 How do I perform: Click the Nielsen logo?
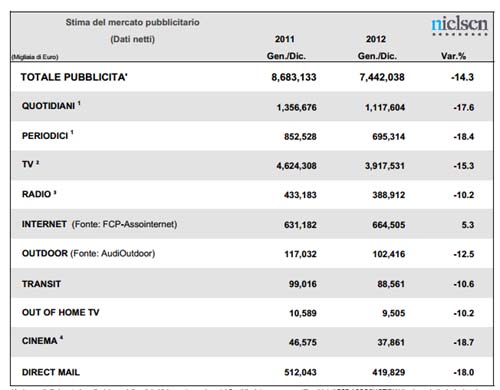click(459, 26)
